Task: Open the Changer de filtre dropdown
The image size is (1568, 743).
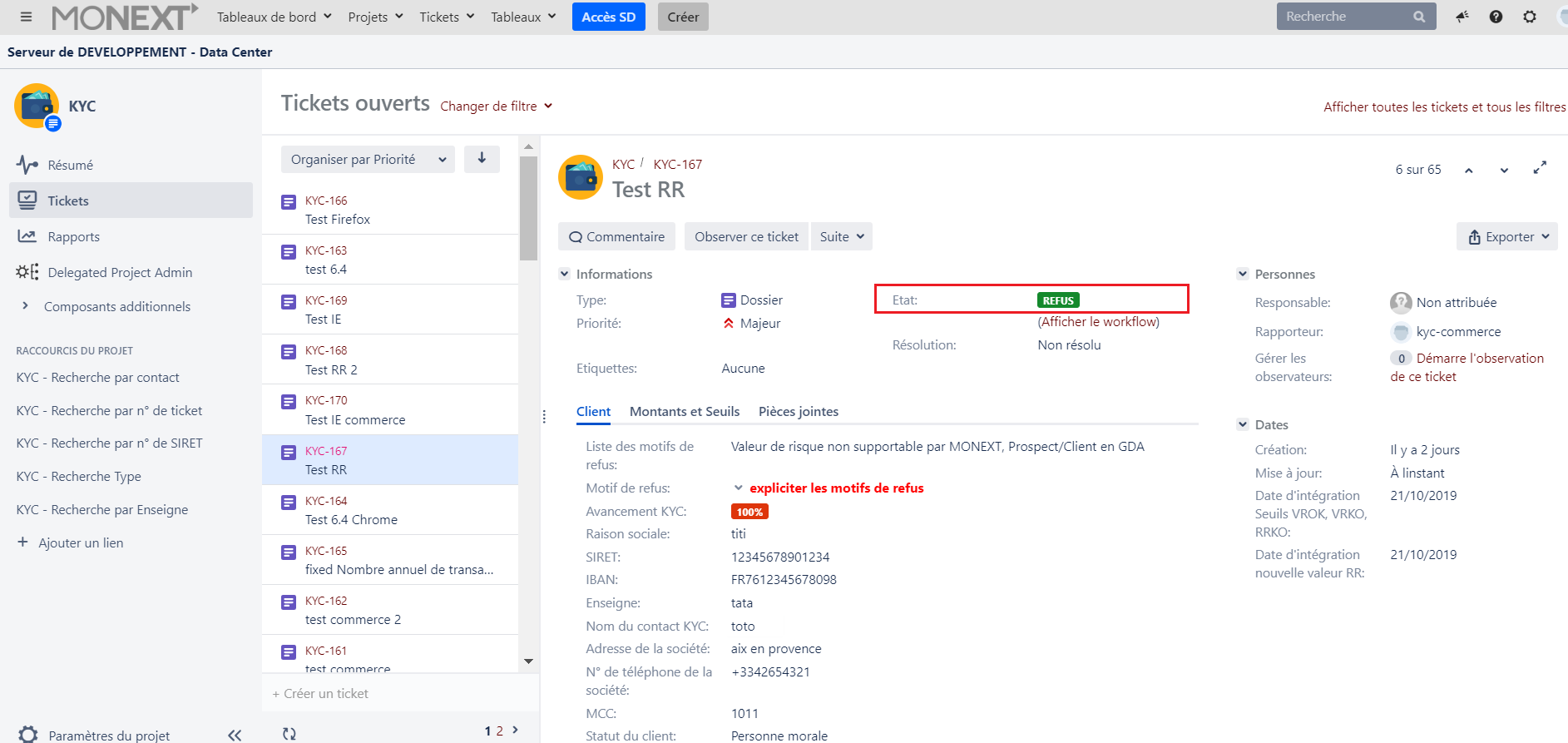Action: coord(496,106)
